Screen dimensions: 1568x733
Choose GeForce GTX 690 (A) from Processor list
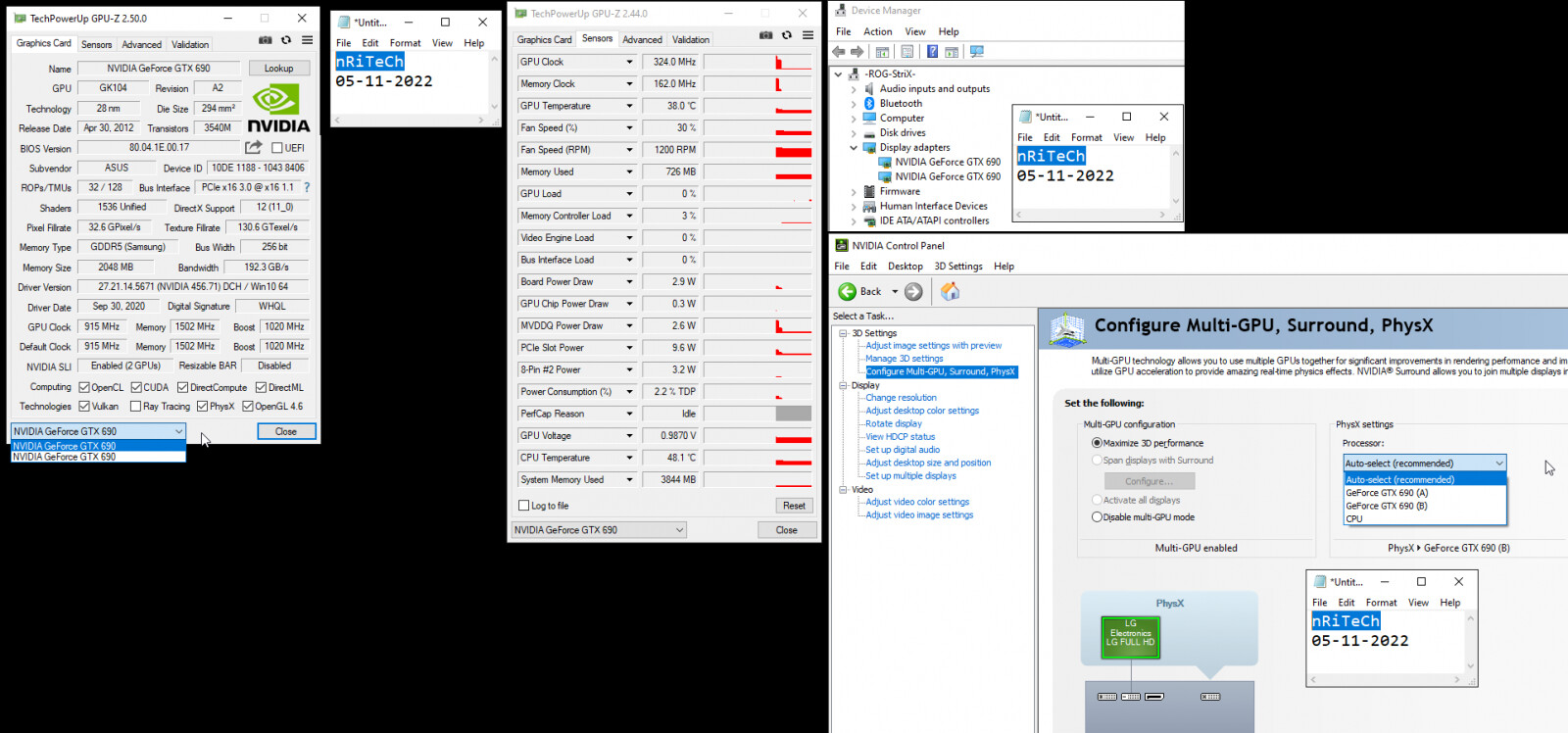(x=1387, y=493)
